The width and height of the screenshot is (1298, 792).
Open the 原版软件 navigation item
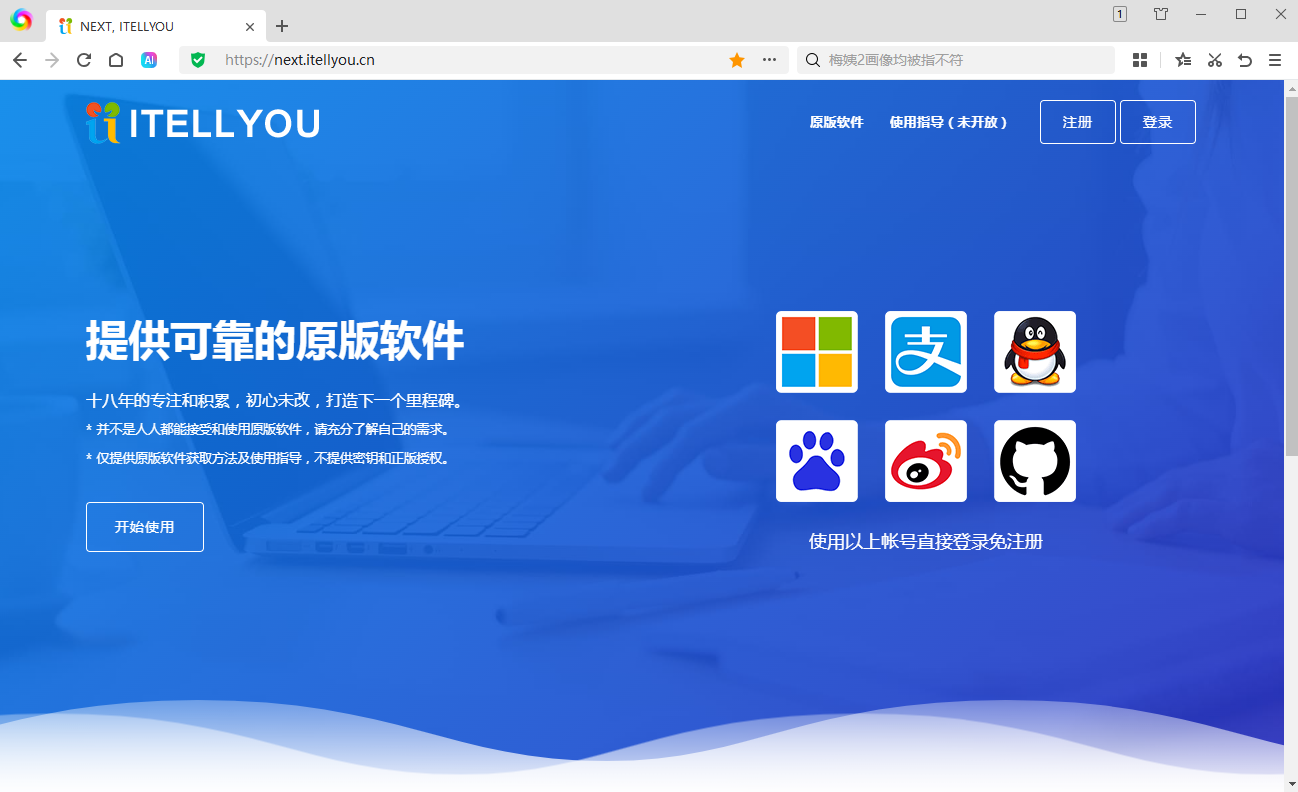click(836, 122)
